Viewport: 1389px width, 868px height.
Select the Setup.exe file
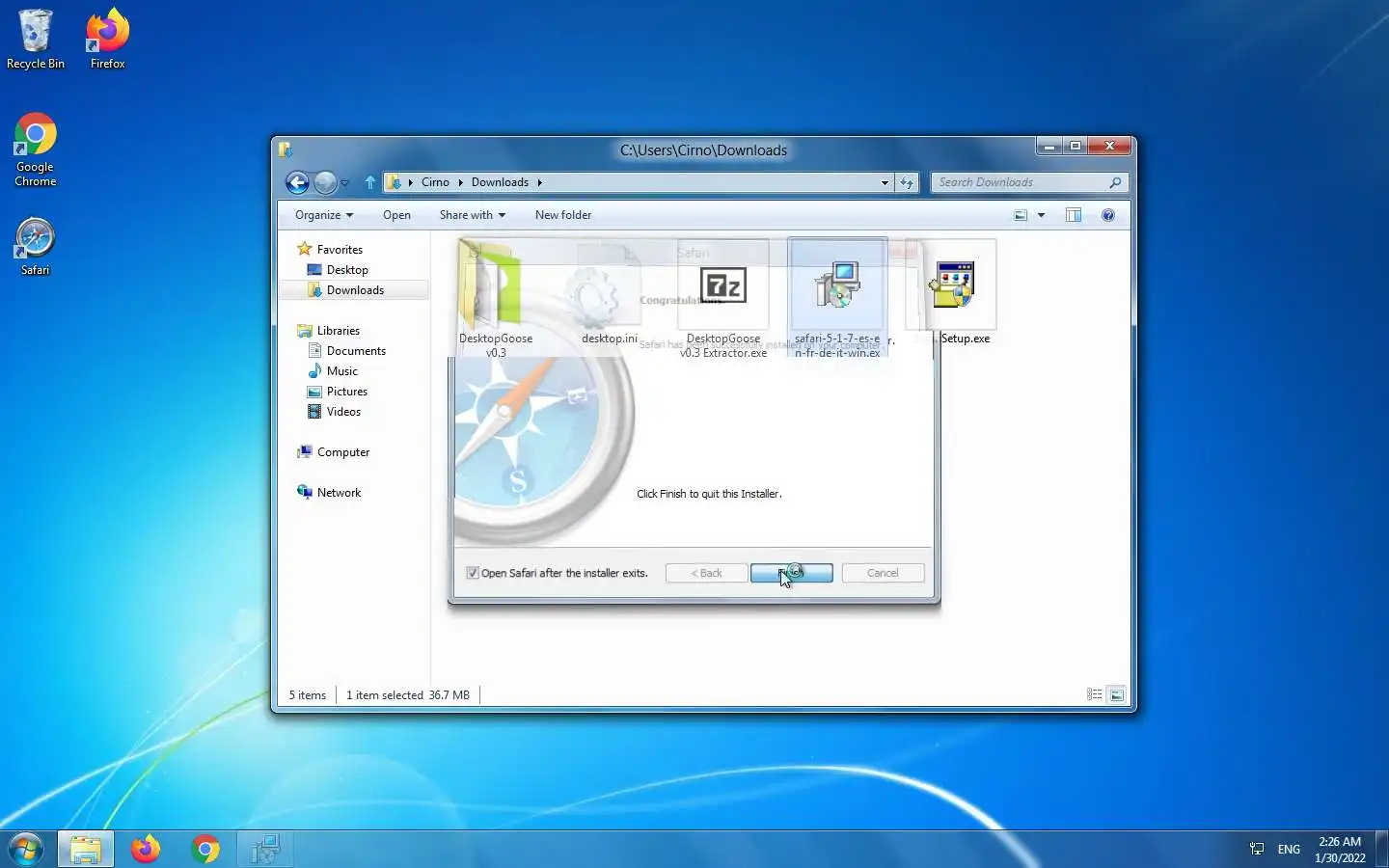pos(955,293)
